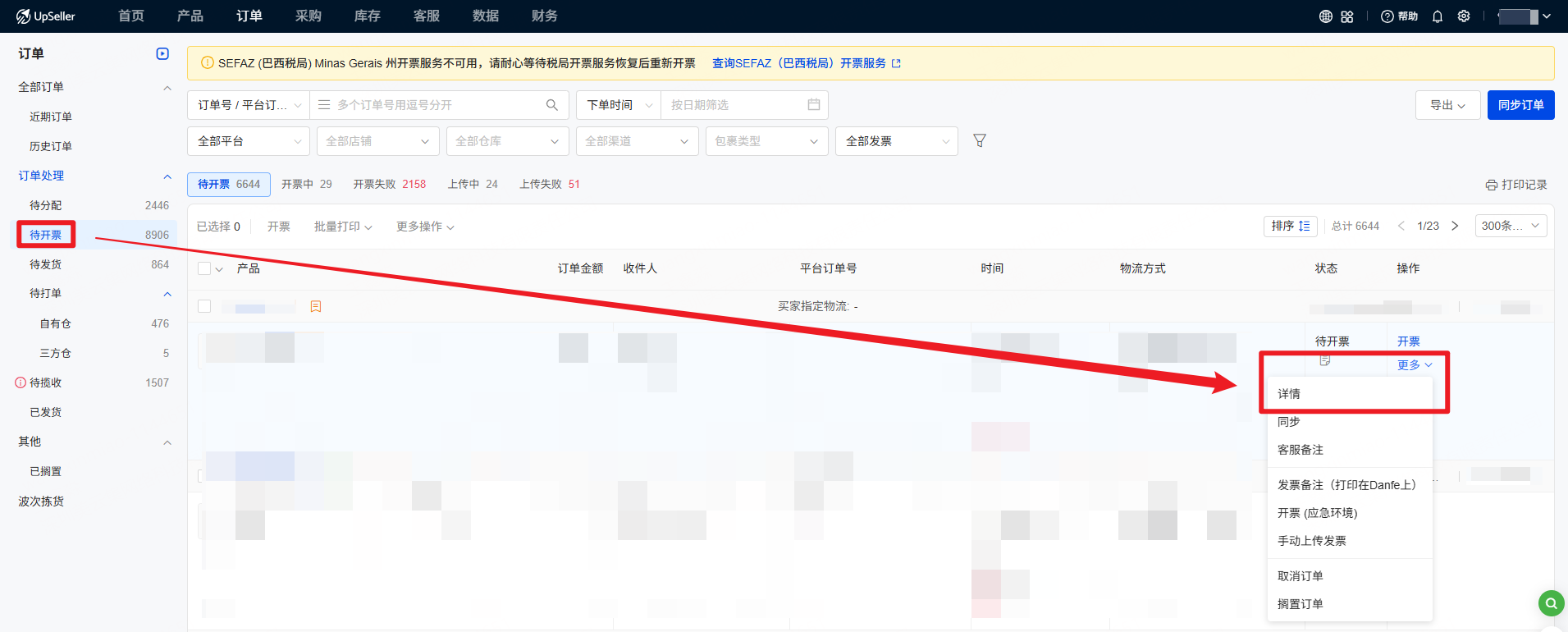Check the first order row checkbox
1568x632 pixels.
coord(204,306)
